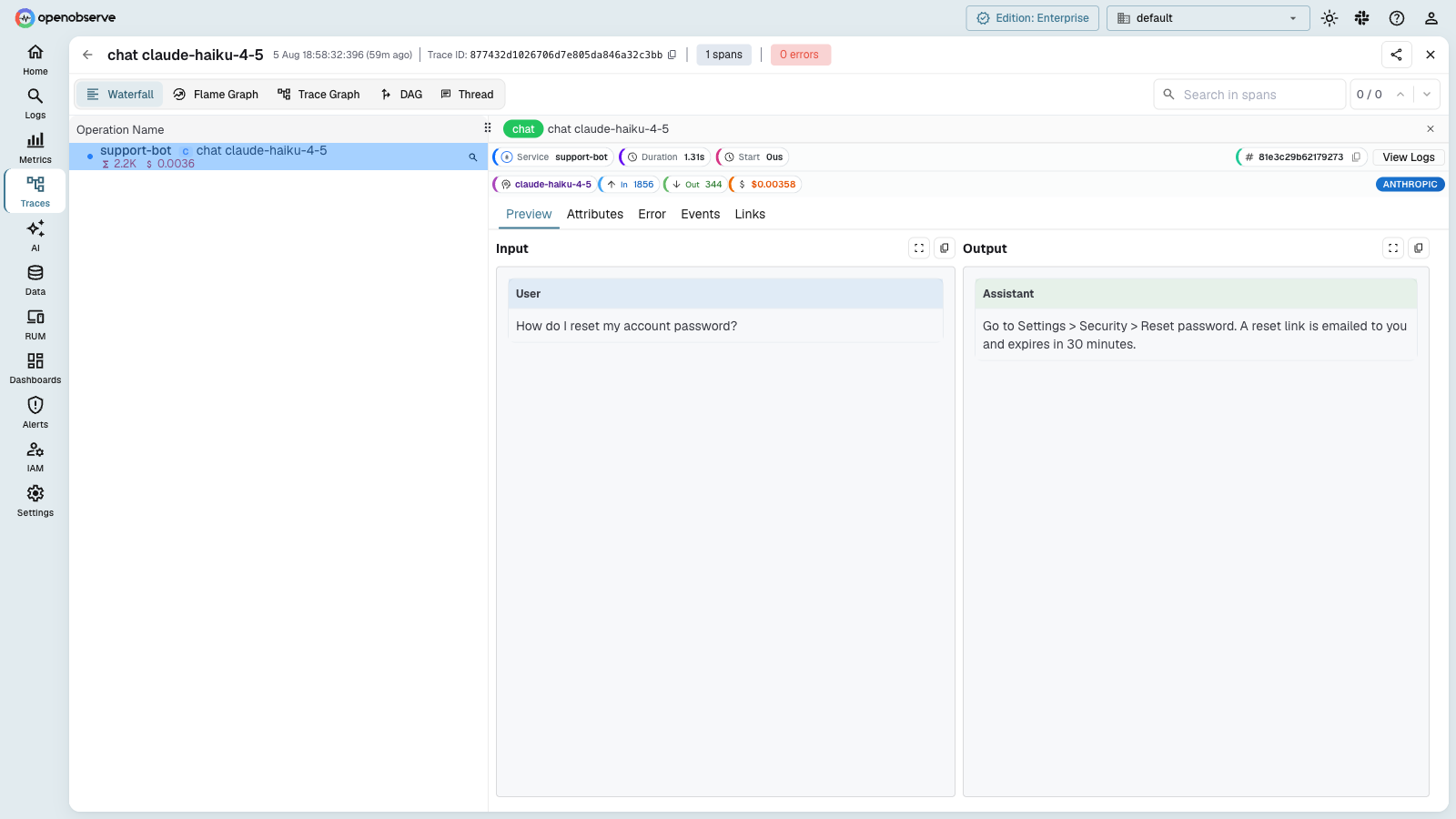
Task: Open the AI section in sidebar
Action: [x=35, y=236]
